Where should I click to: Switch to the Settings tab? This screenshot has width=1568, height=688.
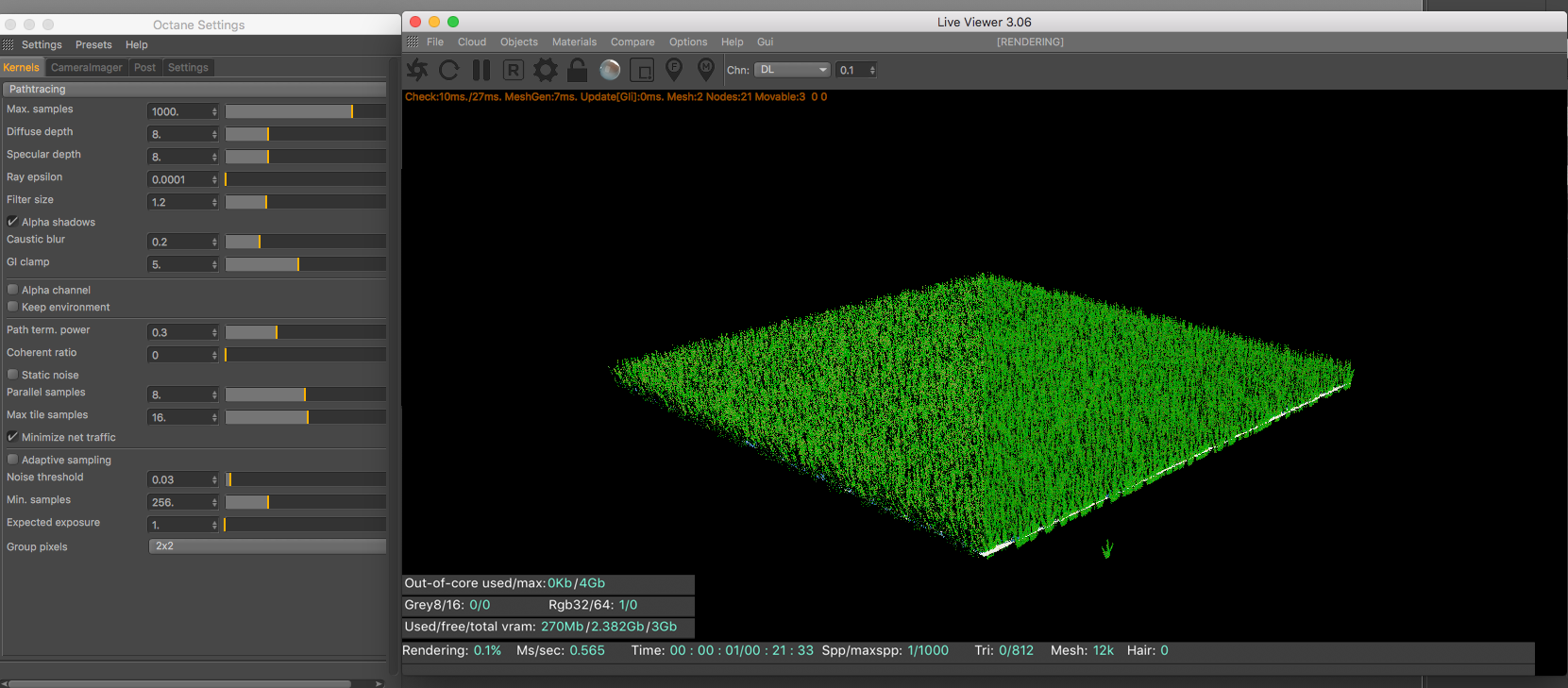tap(188, 67)
